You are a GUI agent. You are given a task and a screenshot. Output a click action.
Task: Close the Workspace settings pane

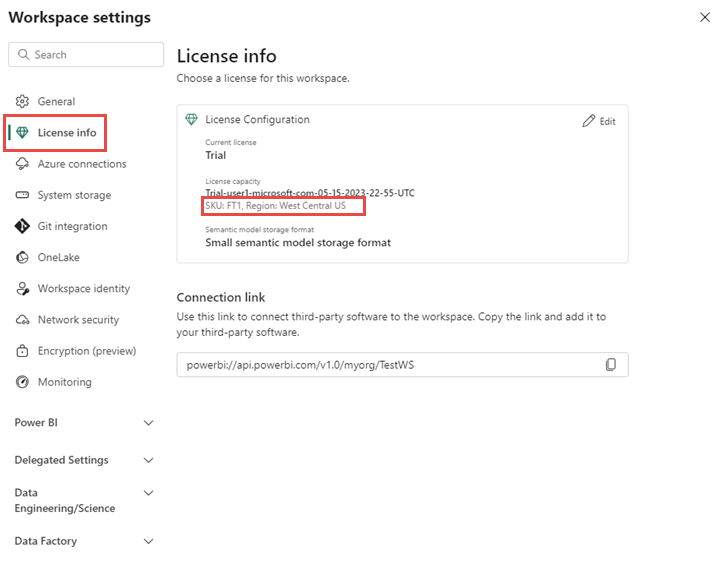(704, 17)
